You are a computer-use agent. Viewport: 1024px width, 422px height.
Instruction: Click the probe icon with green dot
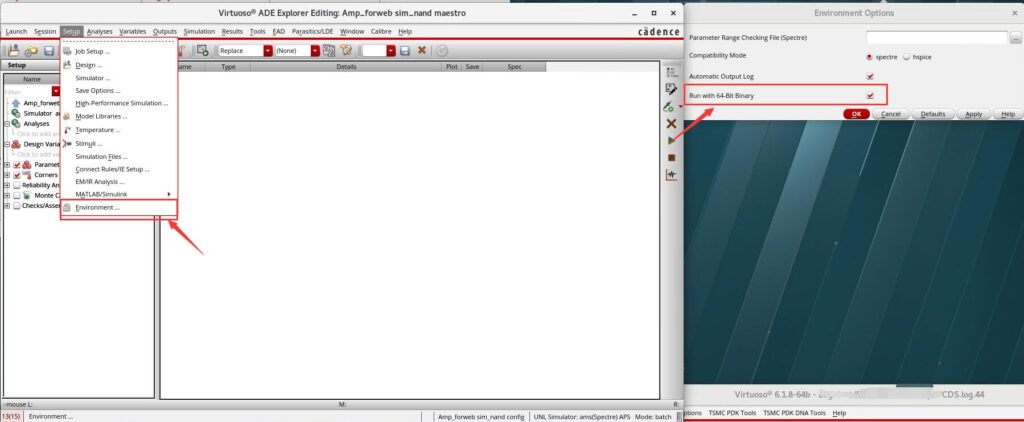668,106
